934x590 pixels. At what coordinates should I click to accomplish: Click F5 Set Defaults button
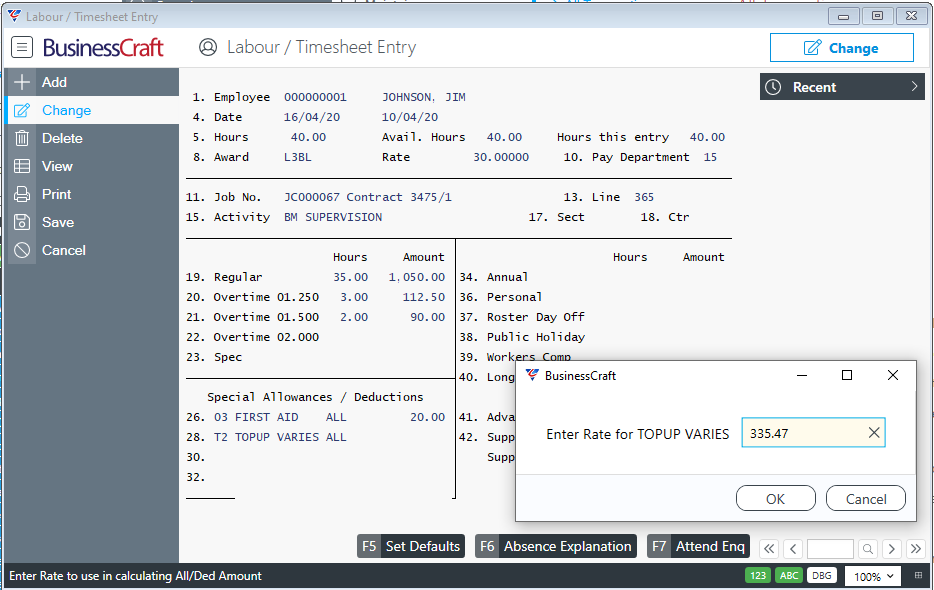click(x=410, y=546)
